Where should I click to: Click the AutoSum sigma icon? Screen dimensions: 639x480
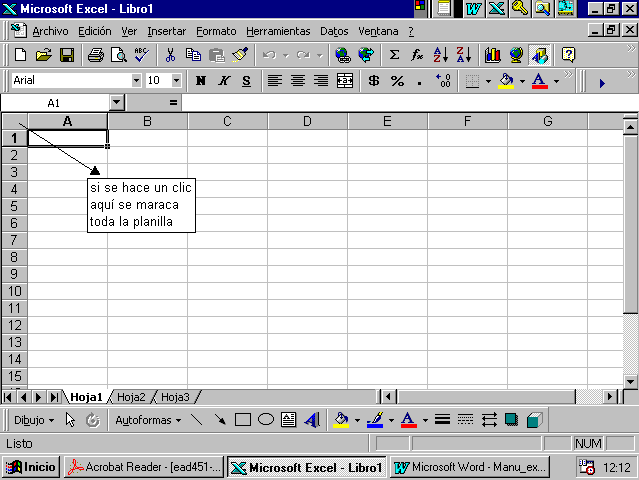click(x=394, y=55)
